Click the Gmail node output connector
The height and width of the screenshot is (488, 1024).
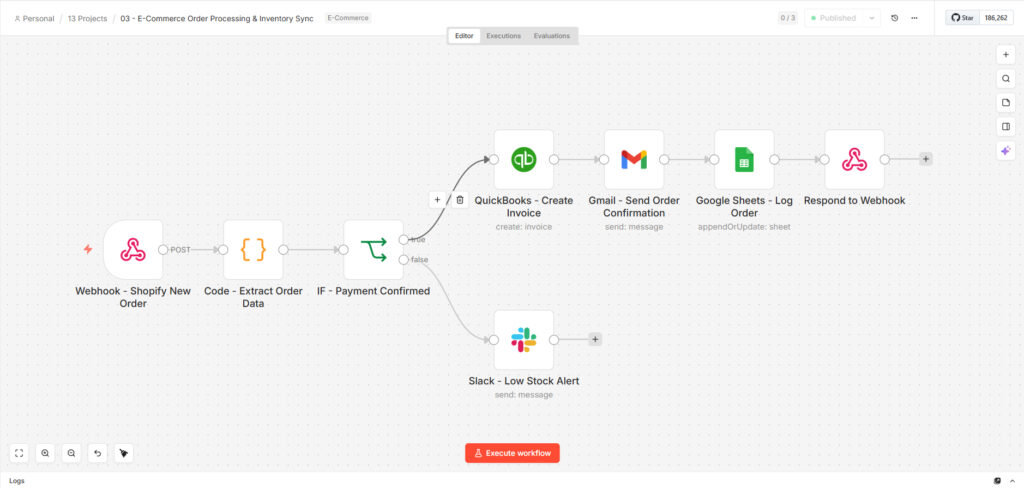click(x=664, y=159)
